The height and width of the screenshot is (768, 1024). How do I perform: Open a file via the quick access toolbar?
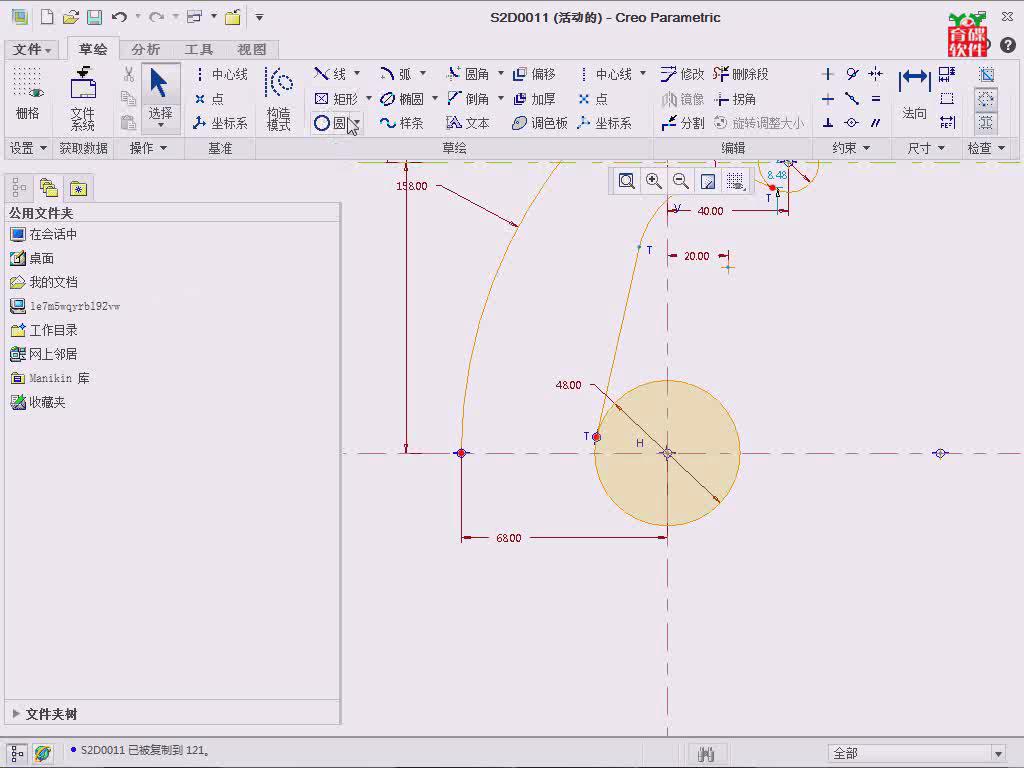(71, 17)
